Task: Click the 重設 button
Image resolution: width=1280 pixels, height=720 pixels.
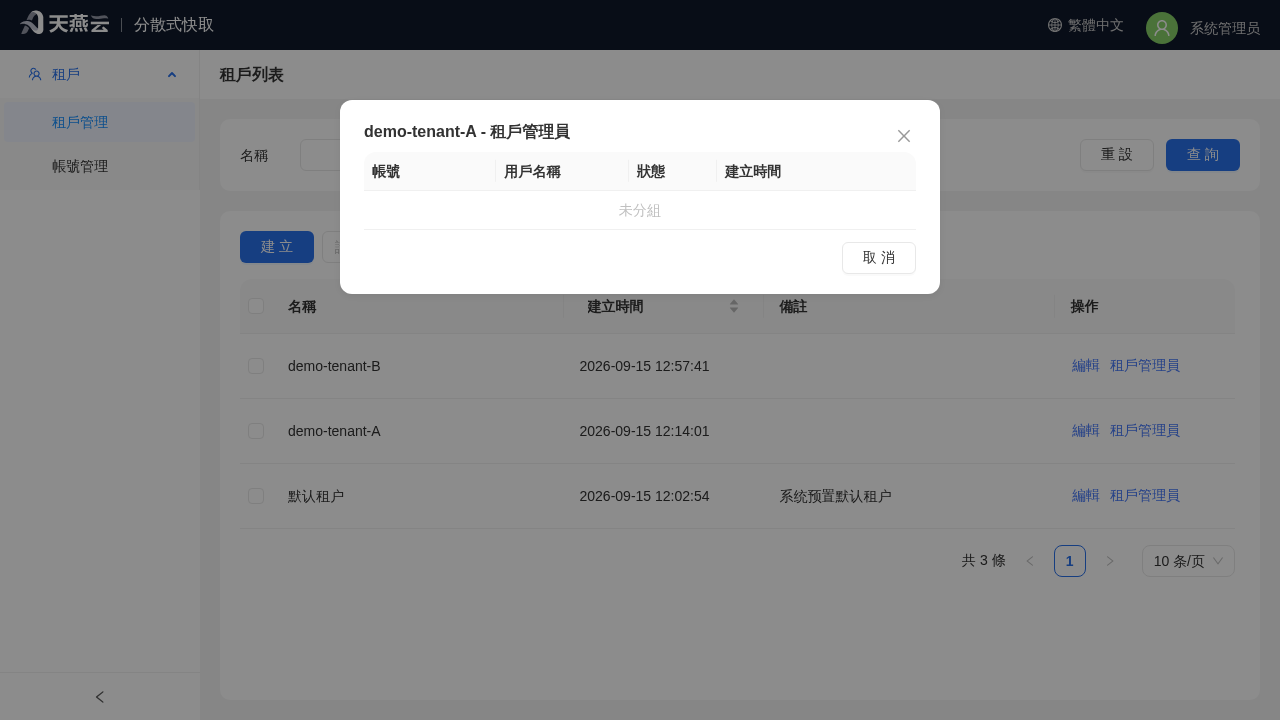Action: [1117, 155]
